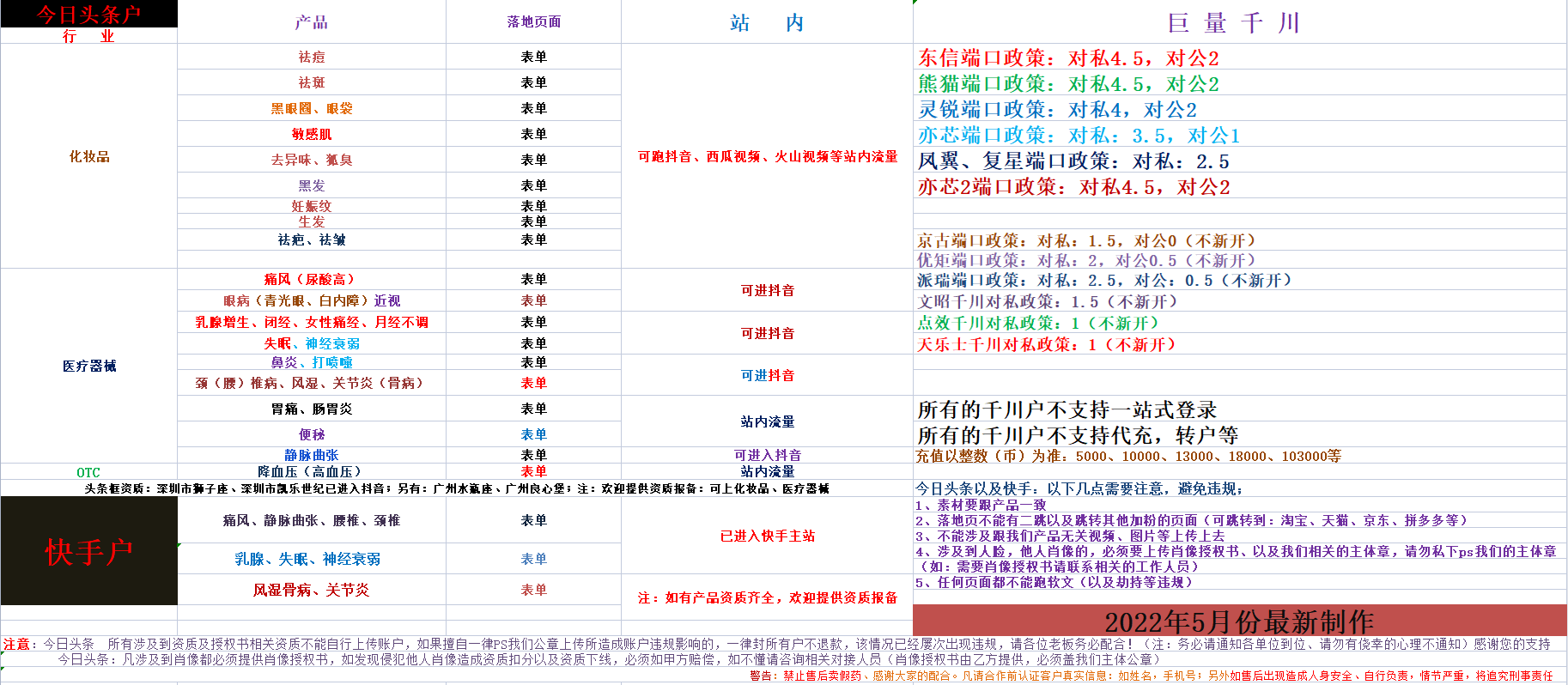
Task: Click rule 1、素材要跟产品一致
Action: click(980, 505)
